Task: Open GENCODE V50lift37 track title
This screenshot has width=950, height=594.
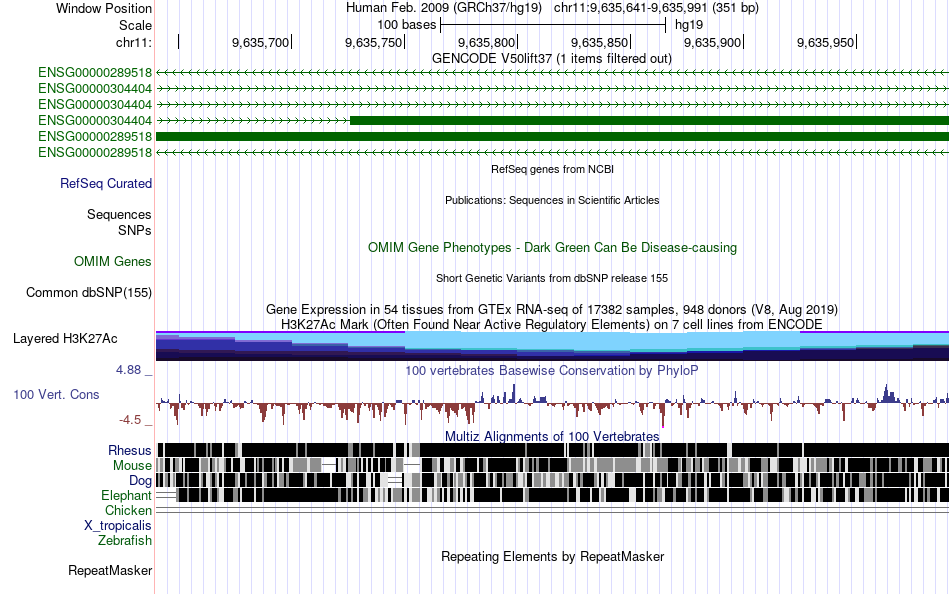Action: pos(552,58)
